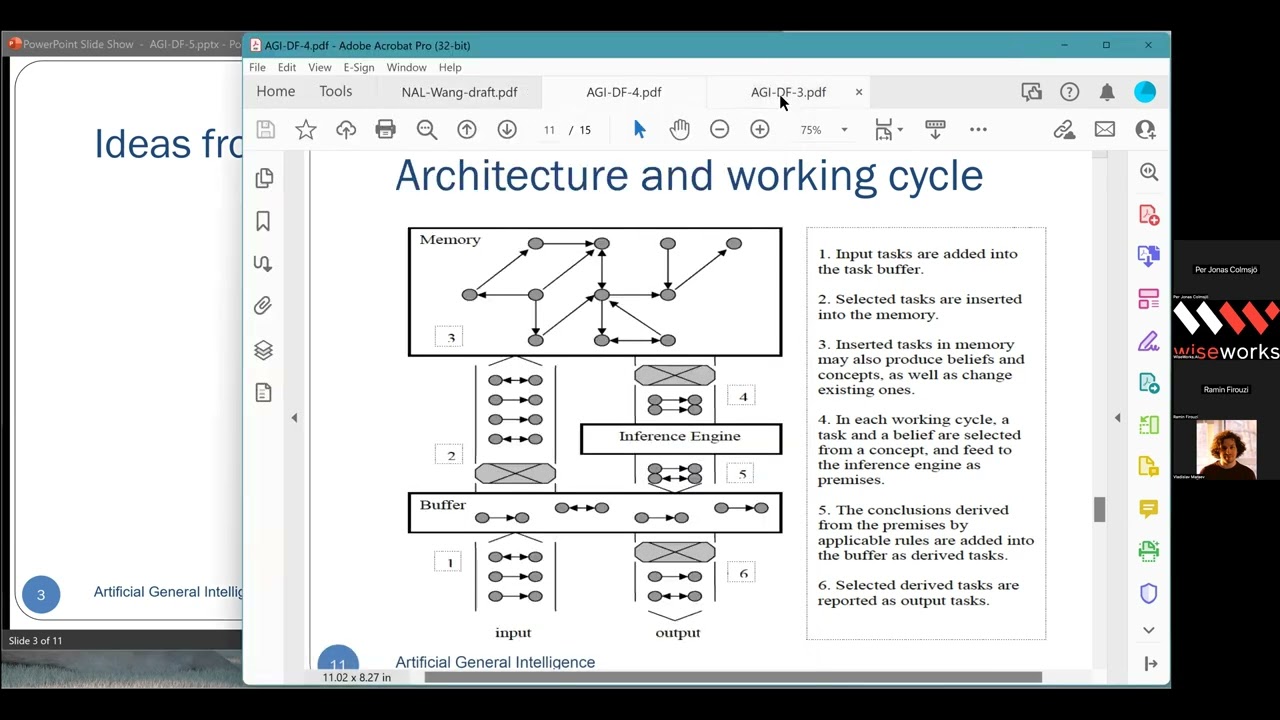Image resolution: width=1280 pixels, height=720 pixels.
Task: Collapse the right tools pane arrow
Action: click(x=1117, y=418)
